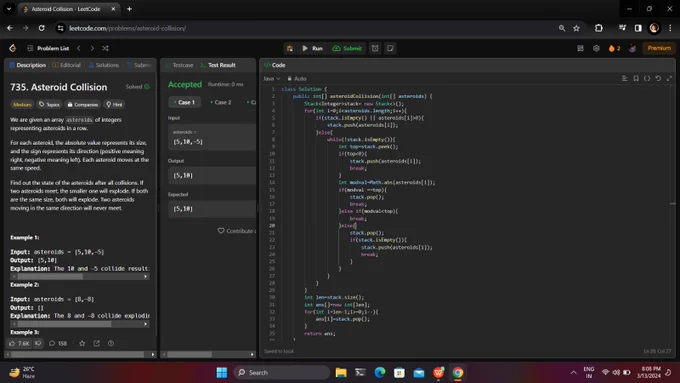The image size is (680, 383).
Task: Toggle the Auto lock setting
Action: pyautogui.click(x=297, y=79)
